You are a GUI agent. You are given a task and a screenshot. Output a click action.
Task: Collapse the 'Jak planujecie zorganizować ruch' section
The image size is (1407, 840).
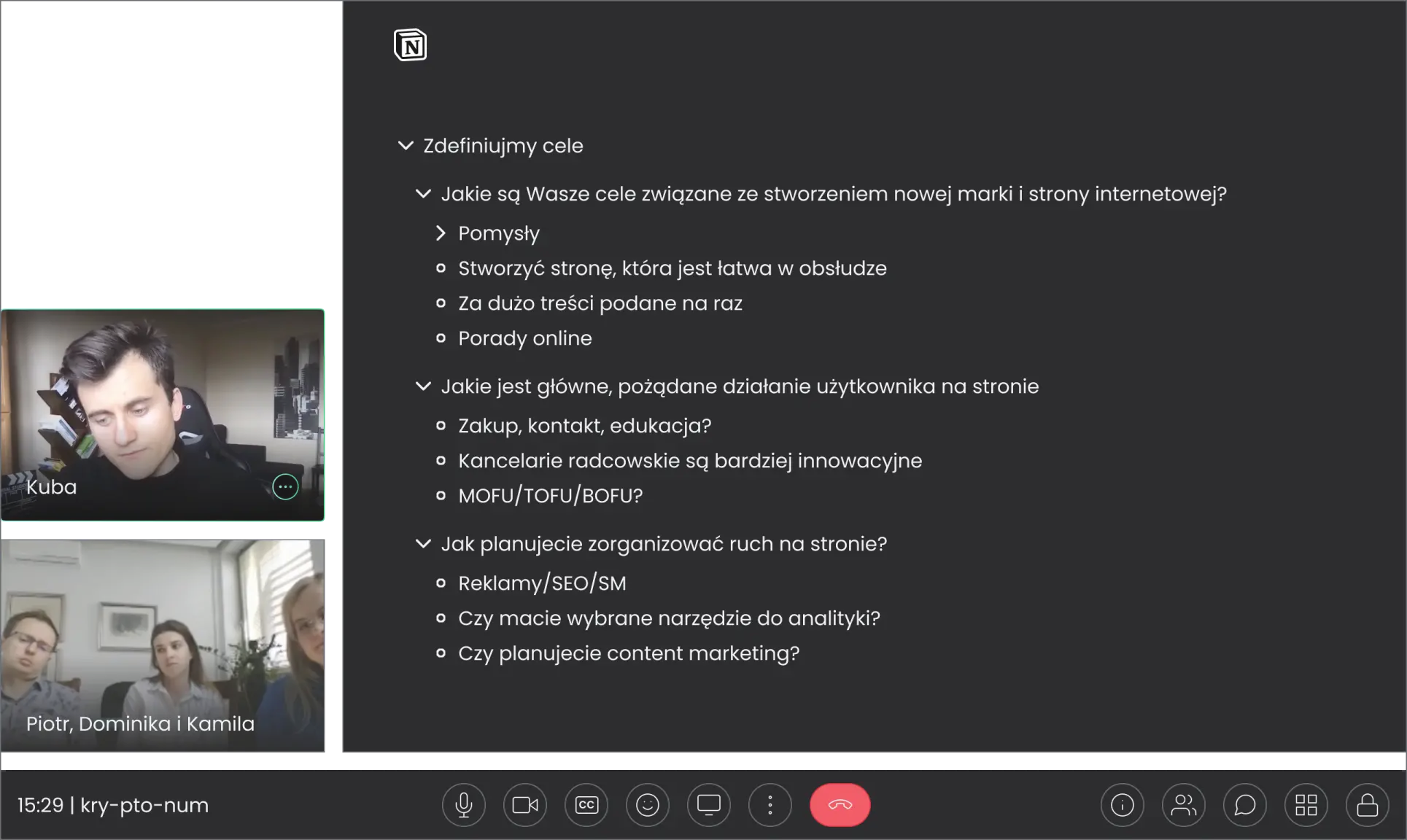pyautogui.click(x=423, y=544)
